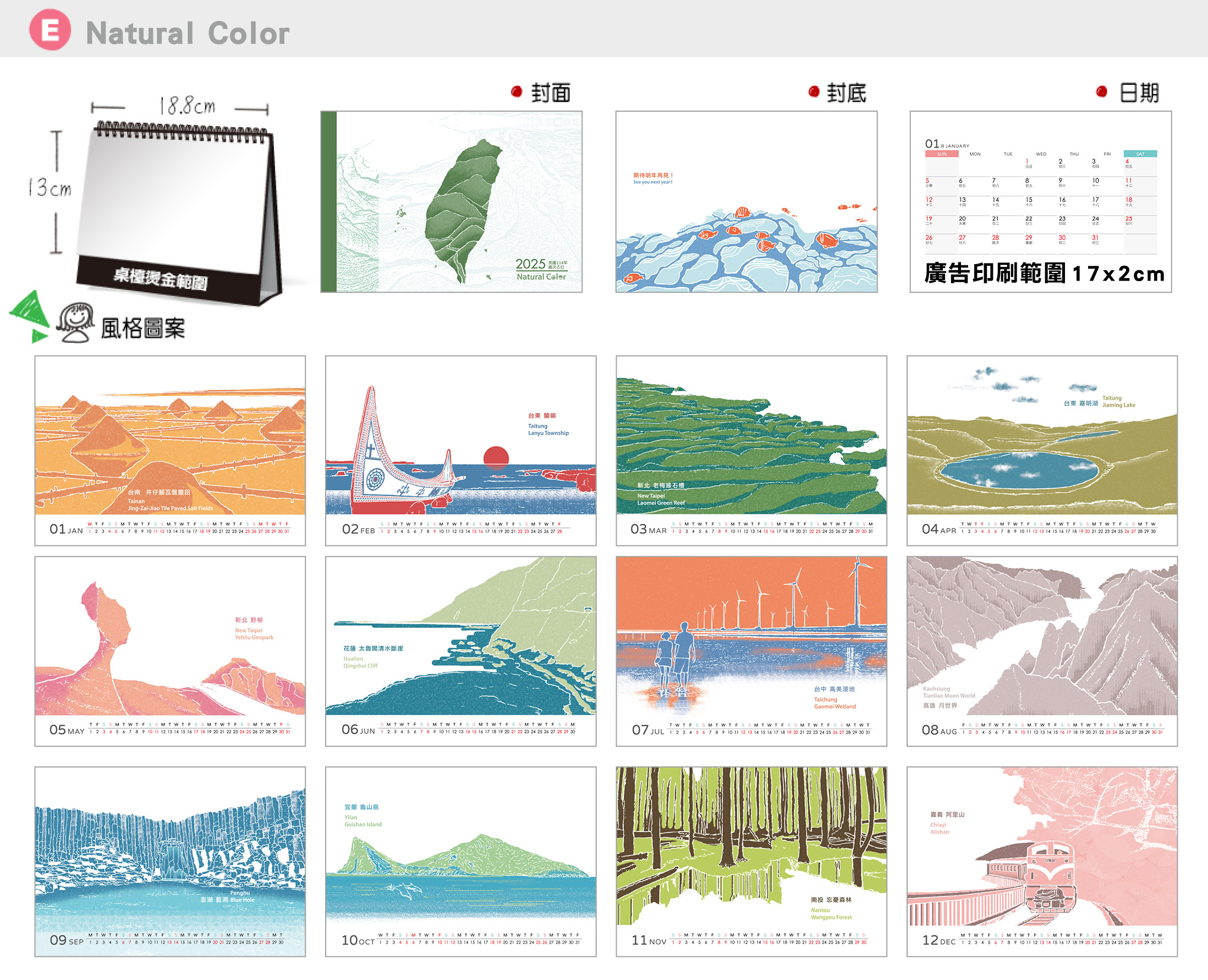Viewport: 1208px width, 980px height.
Task: Select the 04 APR Jiaming Lake page
Action: tap(1041, 450)
